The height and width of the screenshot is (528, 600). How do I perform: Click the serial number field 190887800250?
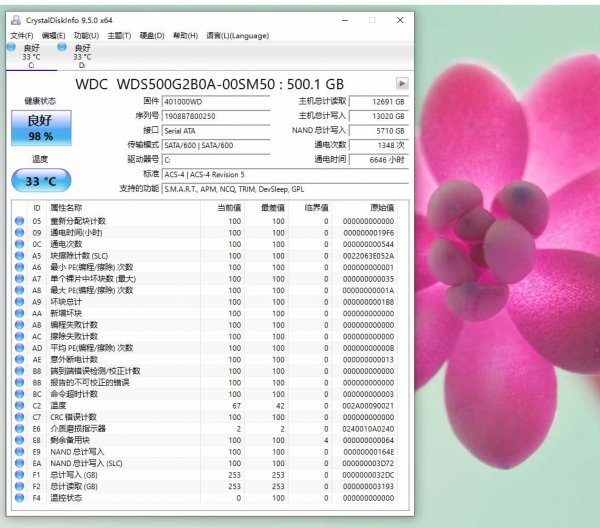point(216,116)
